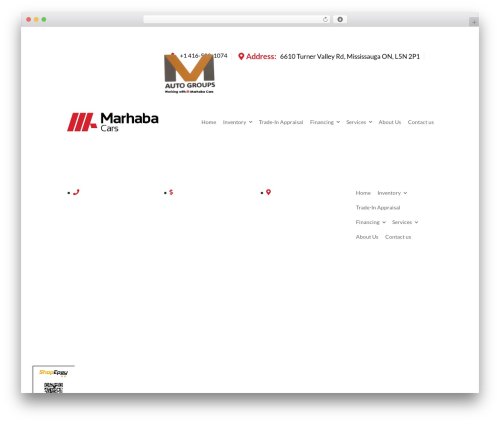Click the footer Trade-In Appraisal link
This screenshot has height=423, width=500.
pos(378,208)
